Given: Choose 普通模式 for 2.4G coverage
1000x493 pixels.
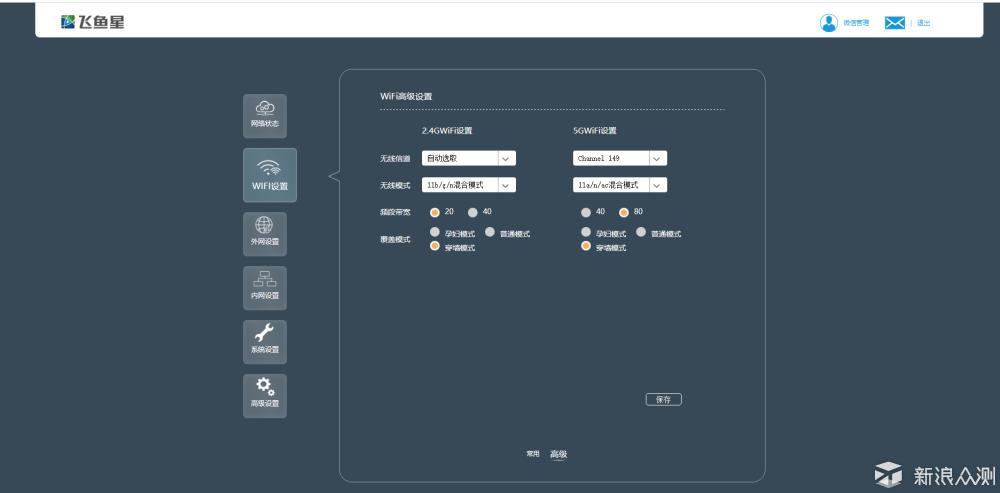Looking at the screenshot, I should (x=490, y=233).
